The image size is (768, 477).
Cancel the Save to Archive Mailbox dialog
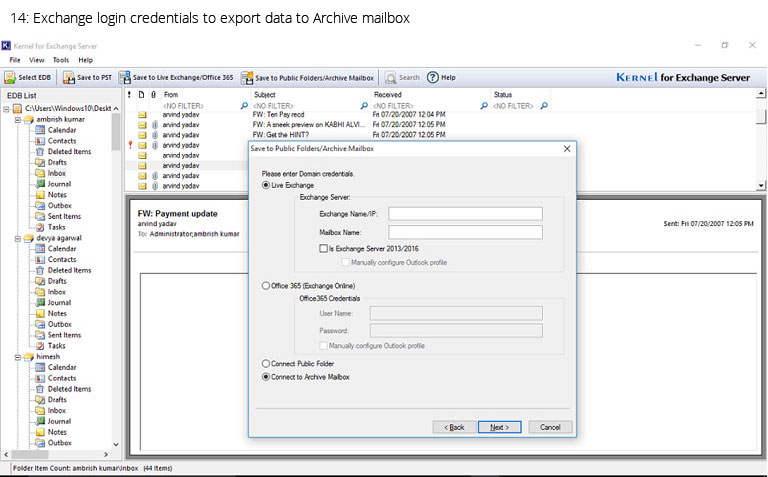(x=550, y=427)
